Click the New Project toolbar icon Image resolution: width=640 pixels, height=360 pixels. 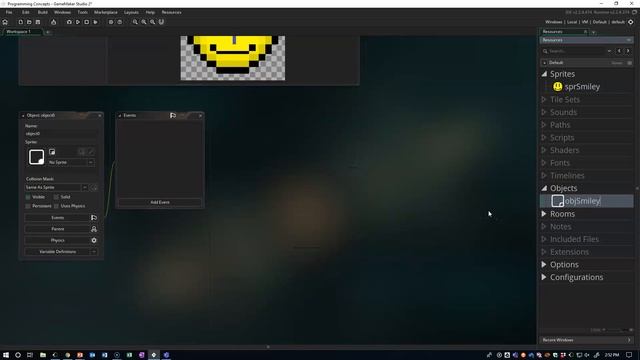(20, 22)
